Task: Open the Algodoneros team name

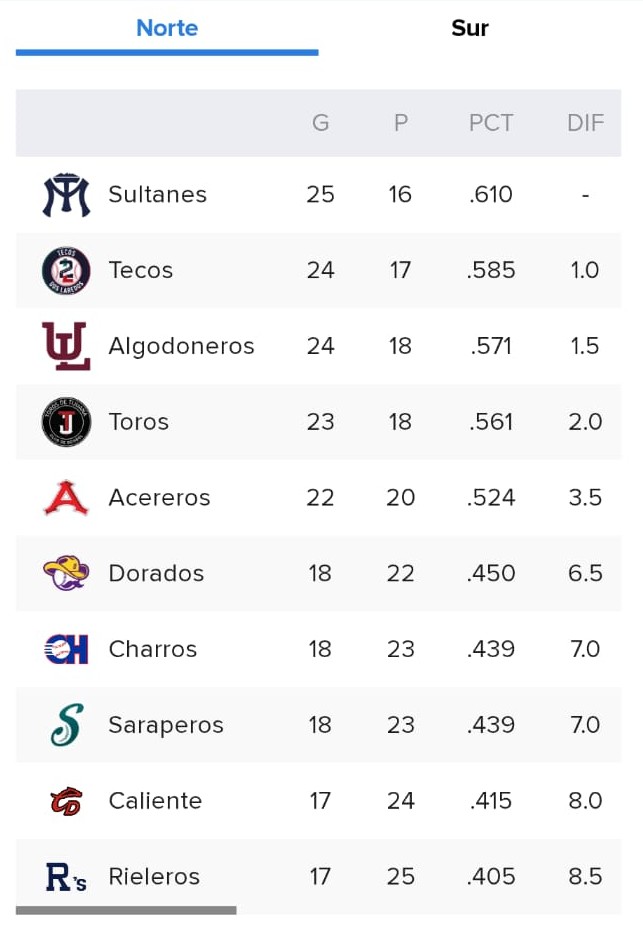Action: click(x=181, y=346)
